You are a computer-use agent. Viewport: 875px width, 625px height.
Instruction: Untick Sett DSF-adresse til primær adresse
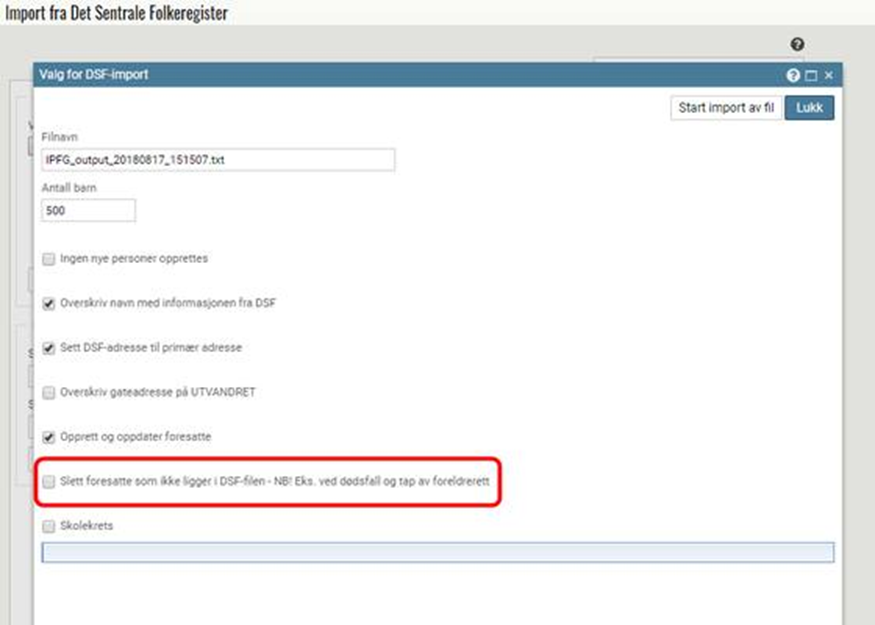49,348
